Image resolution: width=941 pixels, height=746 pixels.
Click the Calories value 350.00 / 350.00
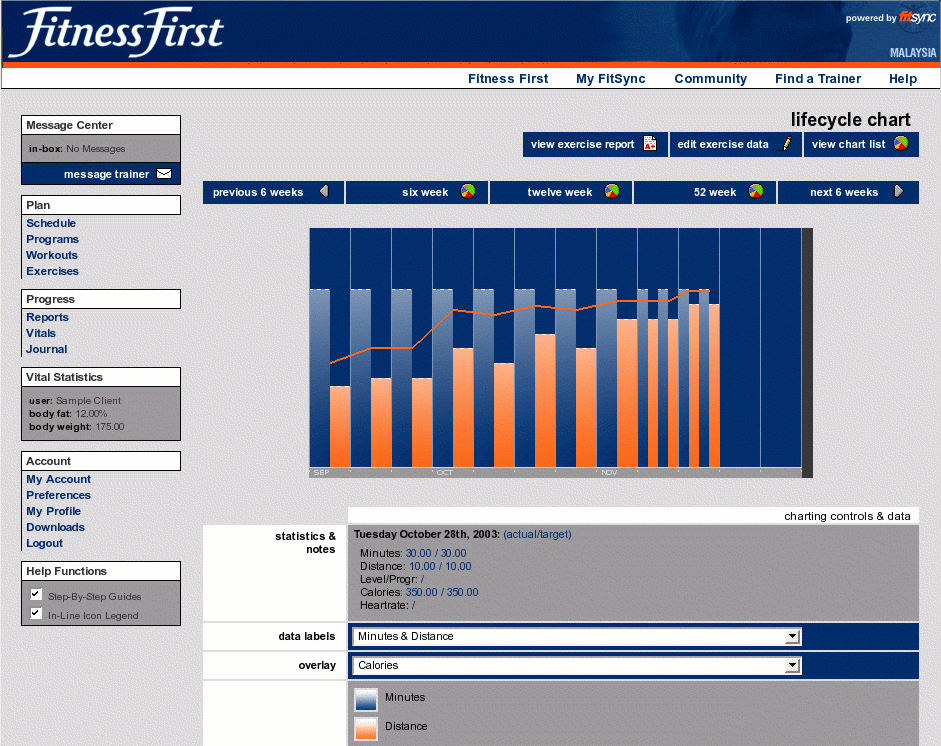[442, 592]
